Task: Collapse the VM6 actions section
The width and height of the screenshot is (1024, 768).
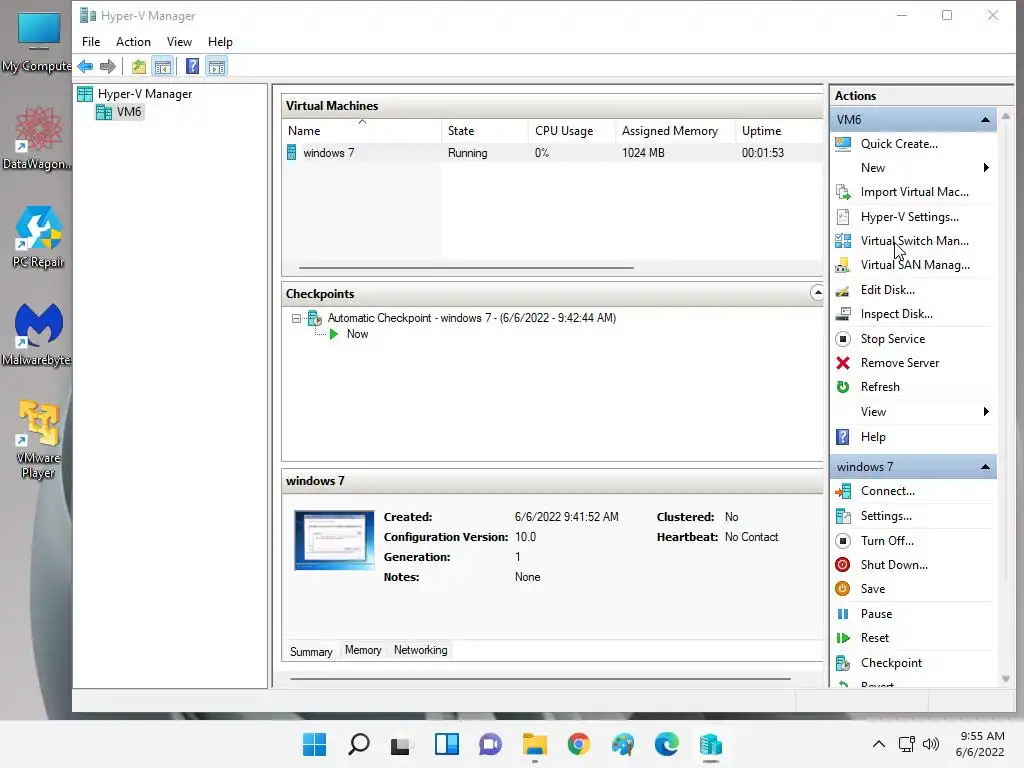Action: coord(985,120)
